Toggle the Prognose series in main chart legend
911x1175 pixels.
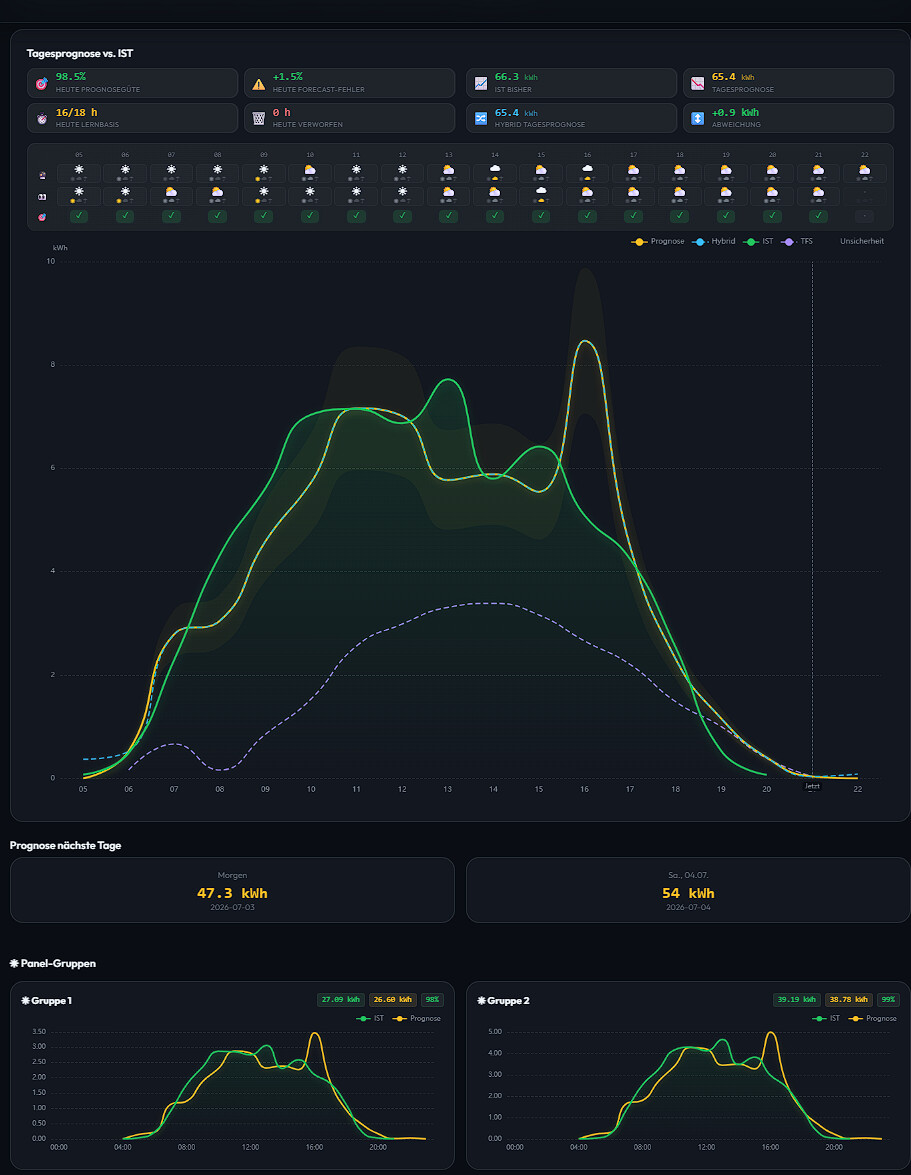tap(659, 241)
